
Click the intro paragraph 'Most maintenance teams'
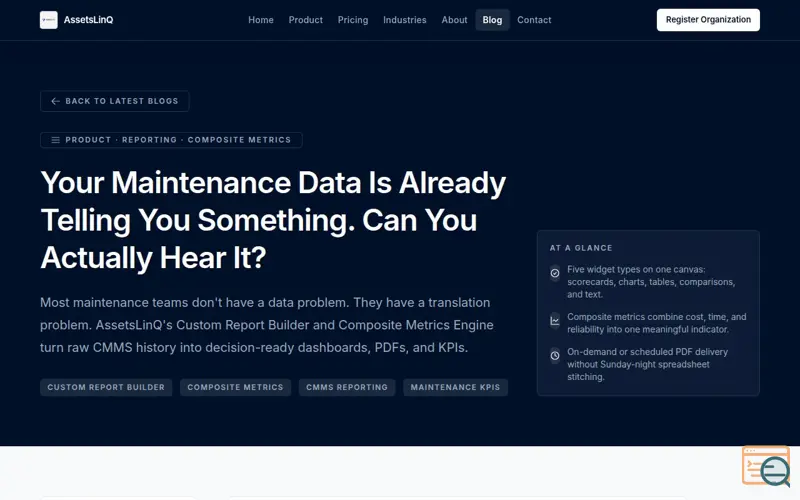[267, 325]
